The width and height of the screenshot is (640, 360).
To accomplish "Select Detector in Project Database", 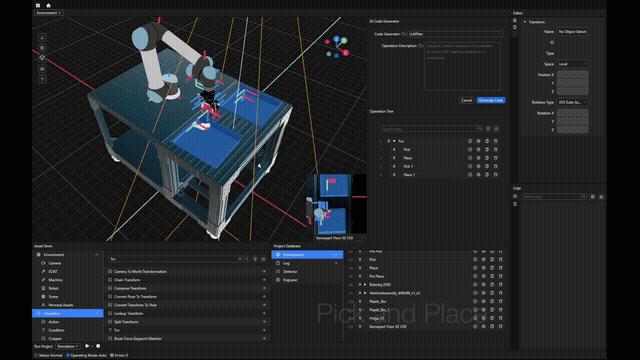I will (x=290, y=271).
